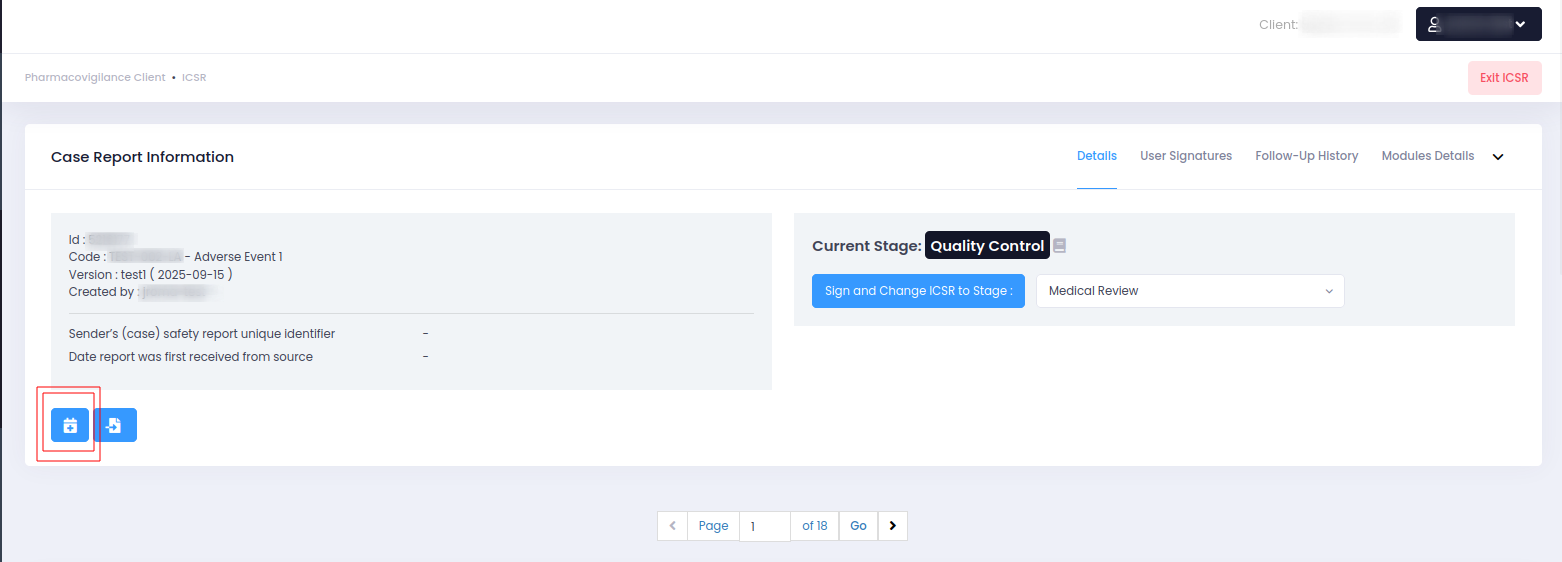This screenshot has width=1562, height=562.
Task: Open the Modules Details tab
Action: point(1427,156)
